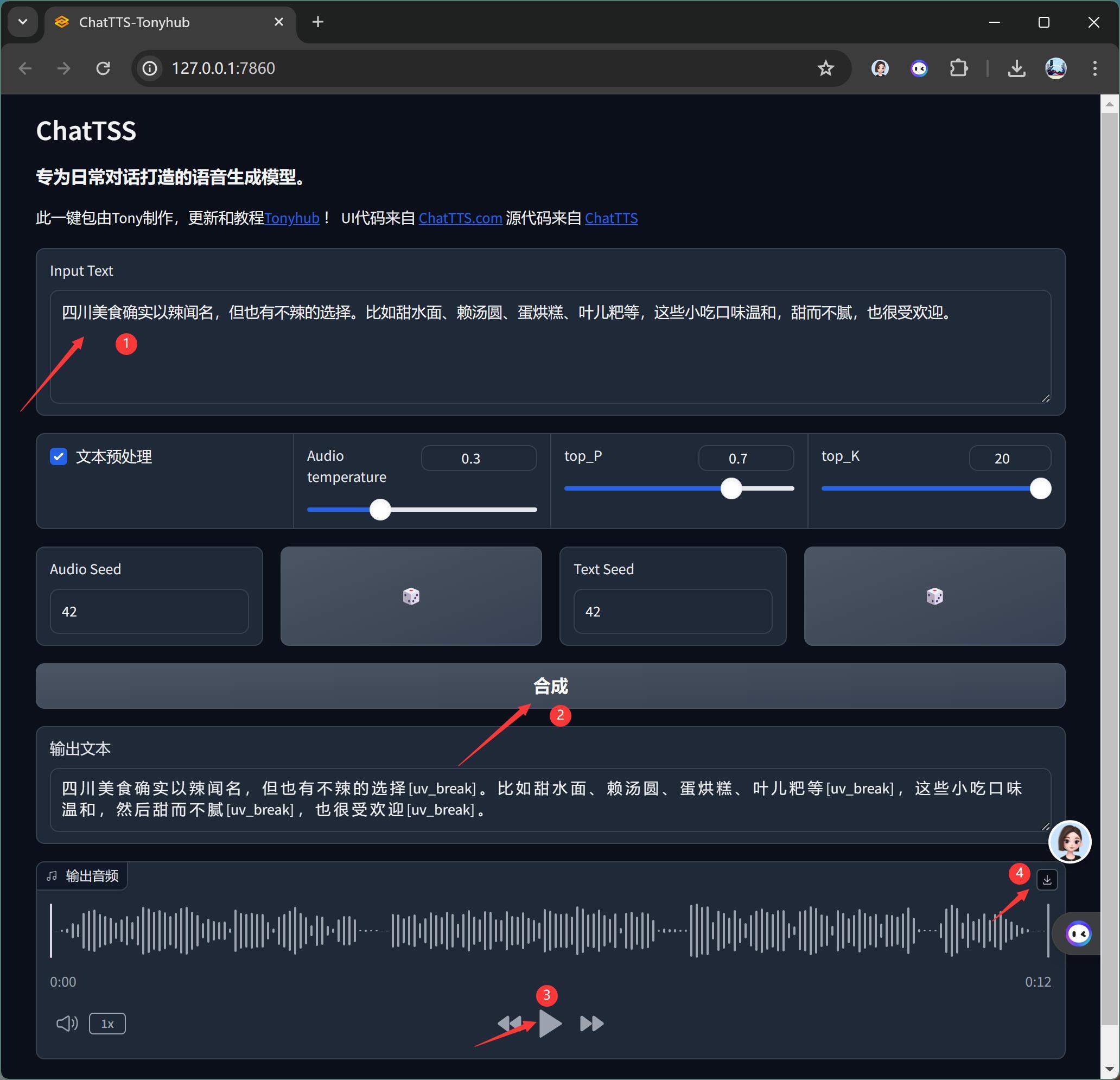Click the speaker volume icon
Screen dimensions: 1120x1080
tap(67, 1024)
